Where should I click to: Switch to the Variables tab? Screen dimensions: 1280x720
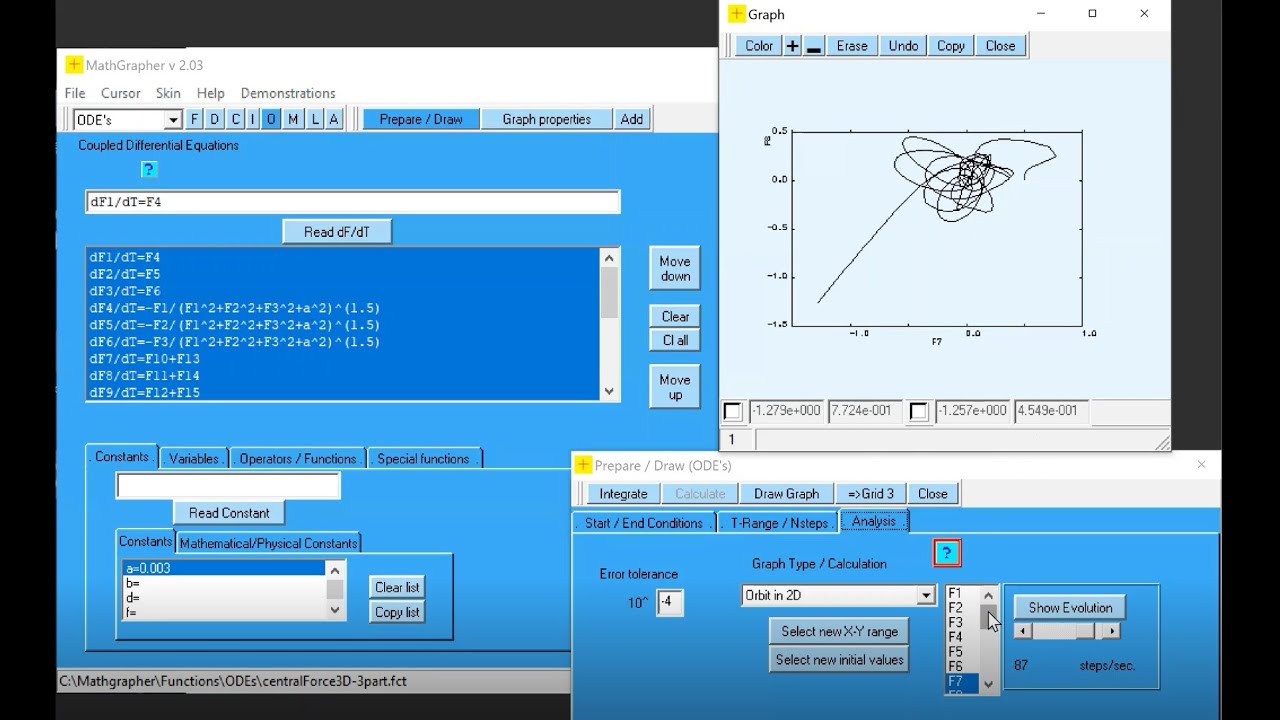pos(194,459)
